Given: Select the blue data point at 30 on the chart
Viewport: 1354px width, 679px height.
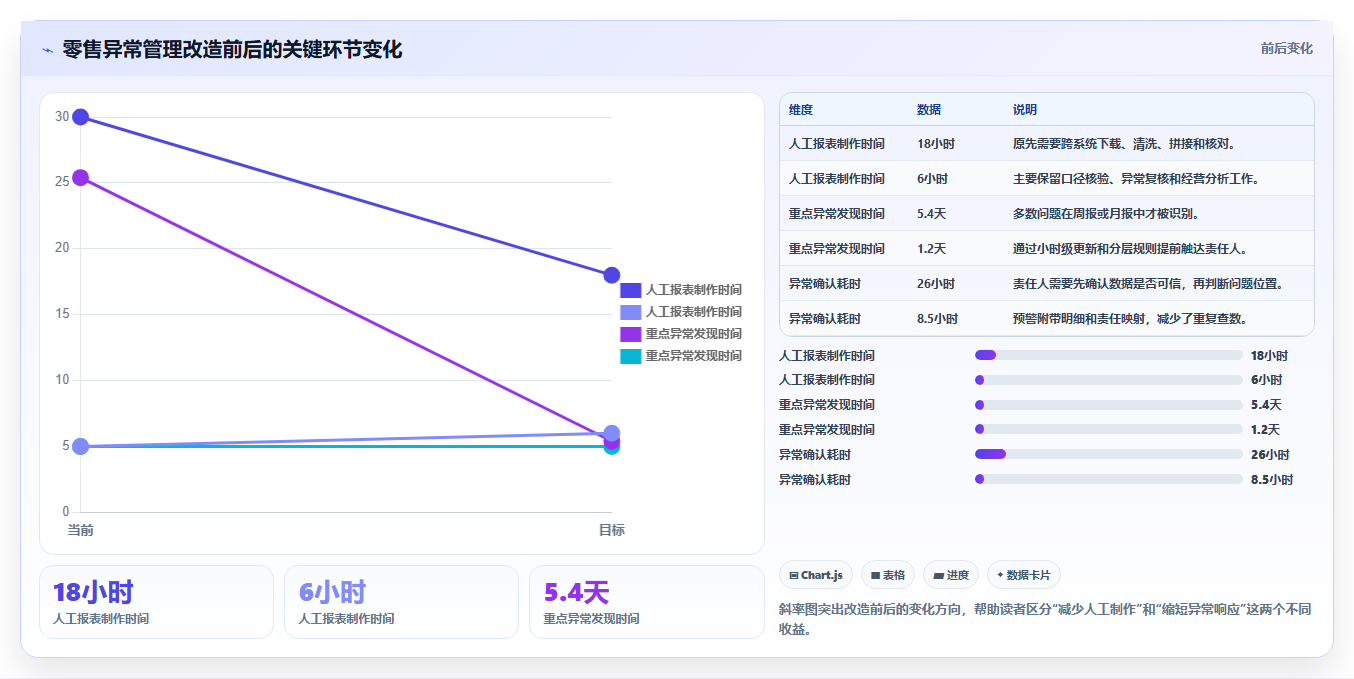Looking at the screenshot, I should (81, 117).
